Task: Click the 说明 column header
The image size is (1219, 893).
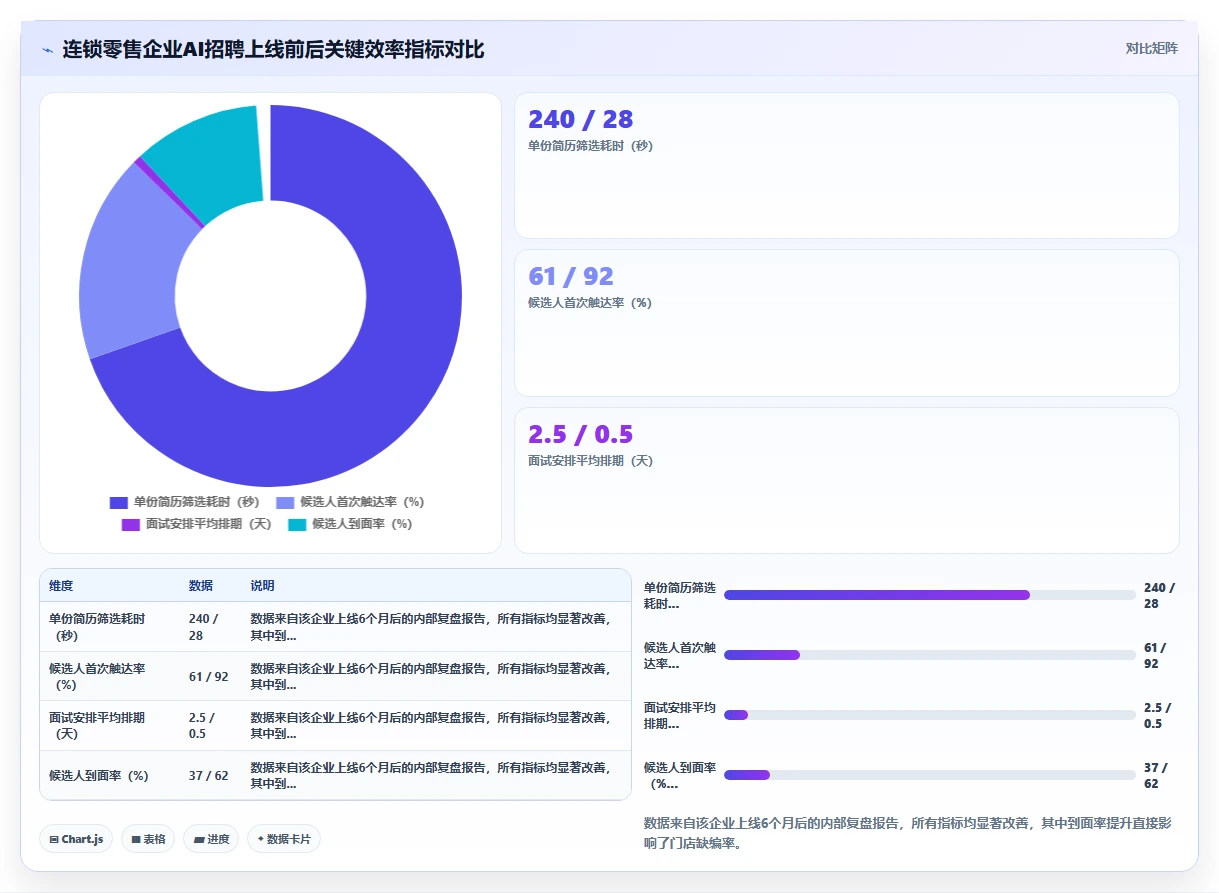Action: point(262,586)
